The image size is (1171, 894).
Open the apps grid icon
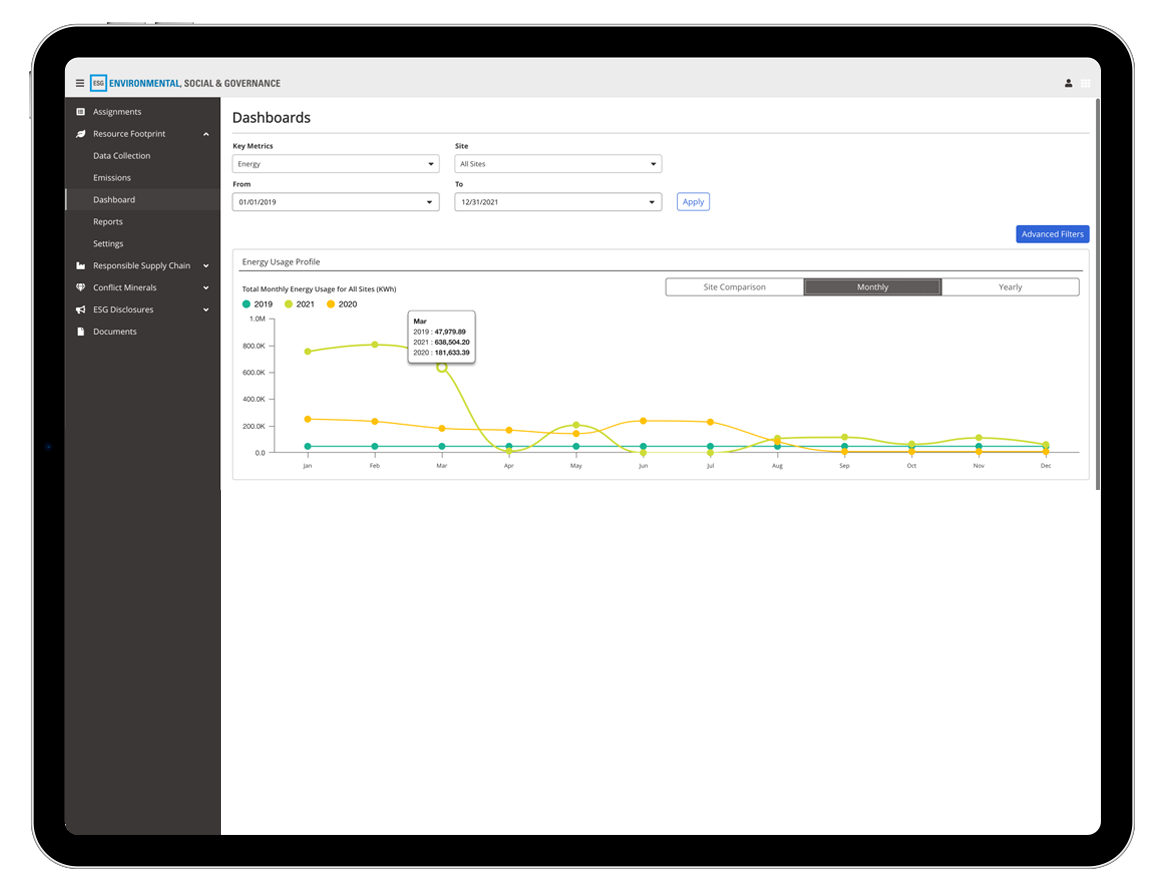tap(1085, 83)
